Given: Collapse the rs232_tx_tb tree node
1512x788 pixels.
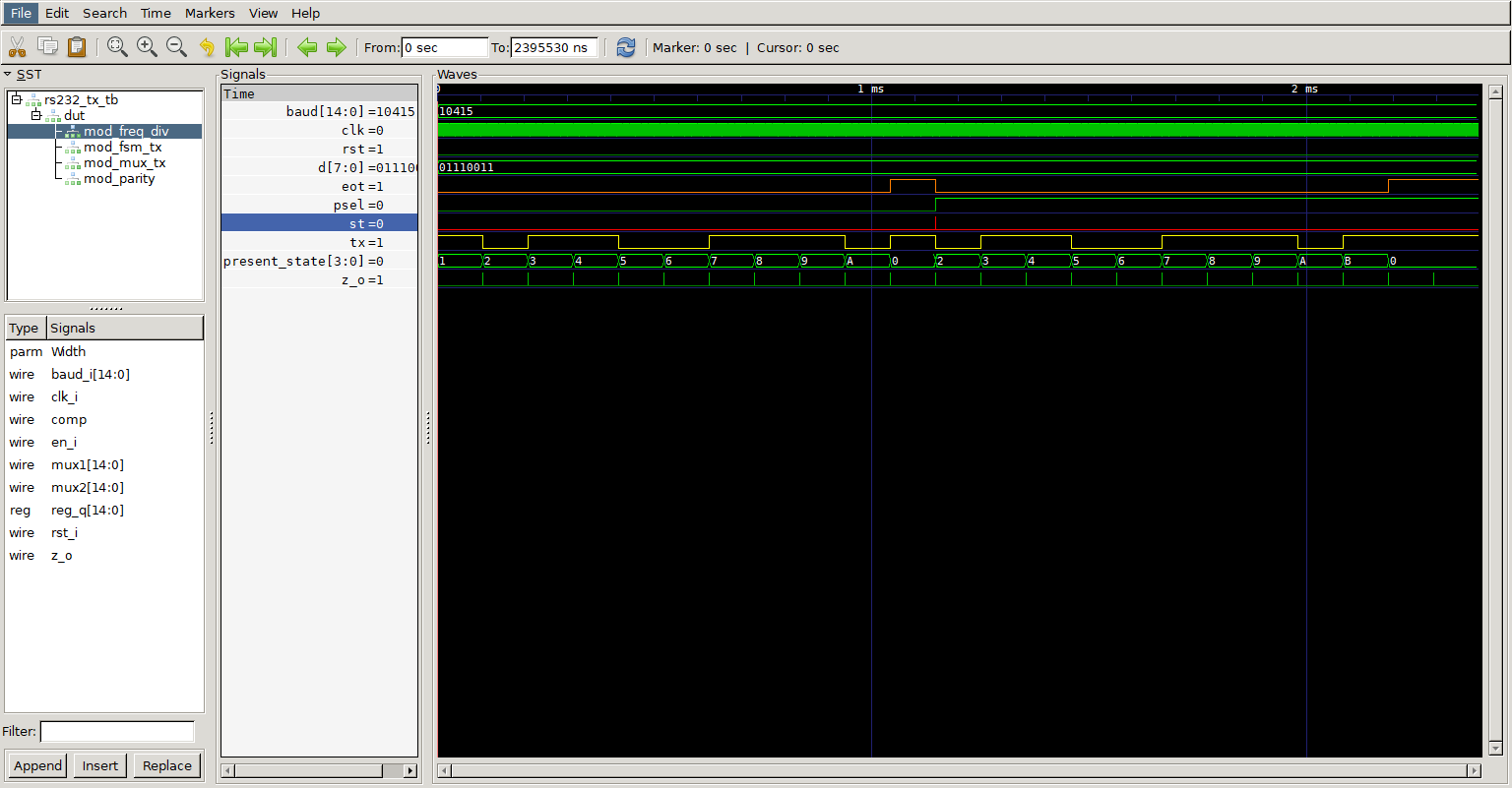Looking at the screenshot, I should 16,99.
